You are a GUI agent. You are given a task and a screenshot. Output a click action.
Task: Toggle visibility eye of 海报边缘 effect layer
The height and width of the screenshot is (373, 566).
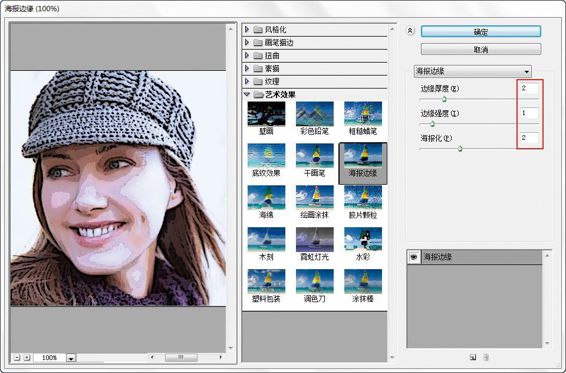[414, 257]
